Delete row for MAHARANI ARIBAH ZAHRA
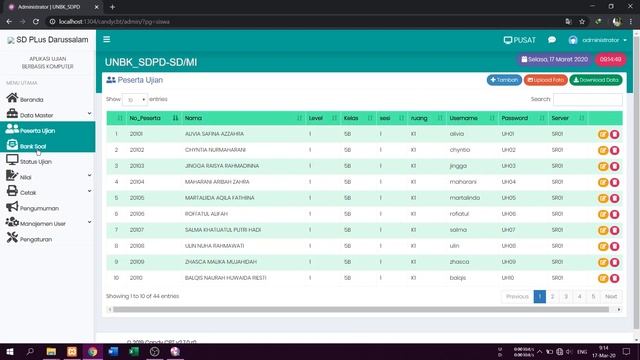 [614, 182]
